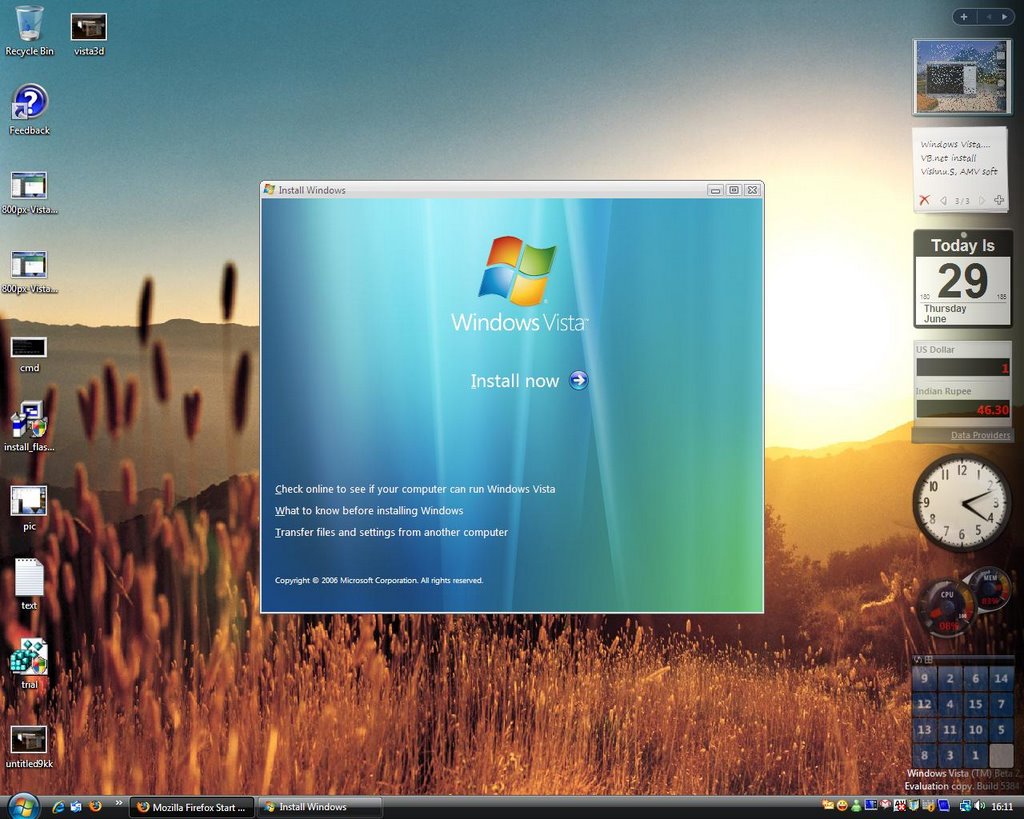Open What to know before installing Windows
Viewport: 1024px width, 819px height.
369,511
